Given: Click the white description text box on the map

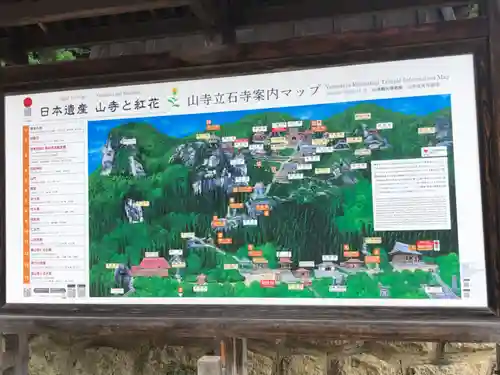Looking at the screenshot, I should click(411, 194).
